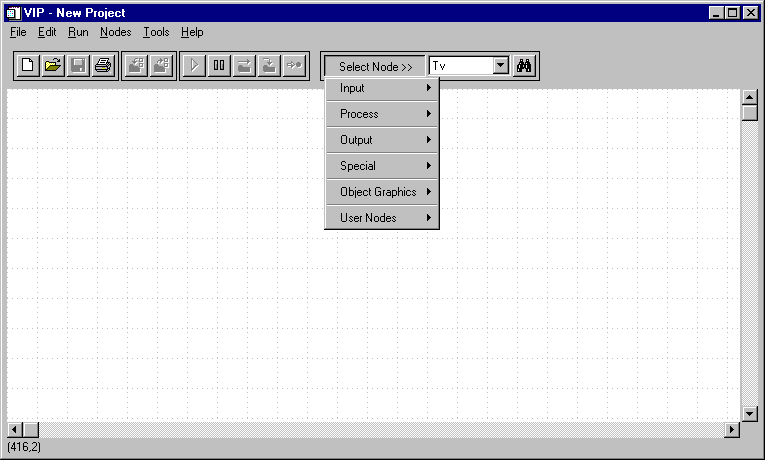Click the vertical scrollbar down arrow
The height and width of the screenshot is (460, 765).
pos(750,413)
